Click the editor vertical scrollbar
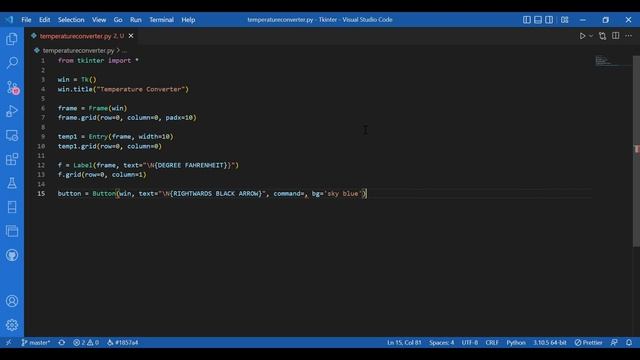 tap(636, 151)
